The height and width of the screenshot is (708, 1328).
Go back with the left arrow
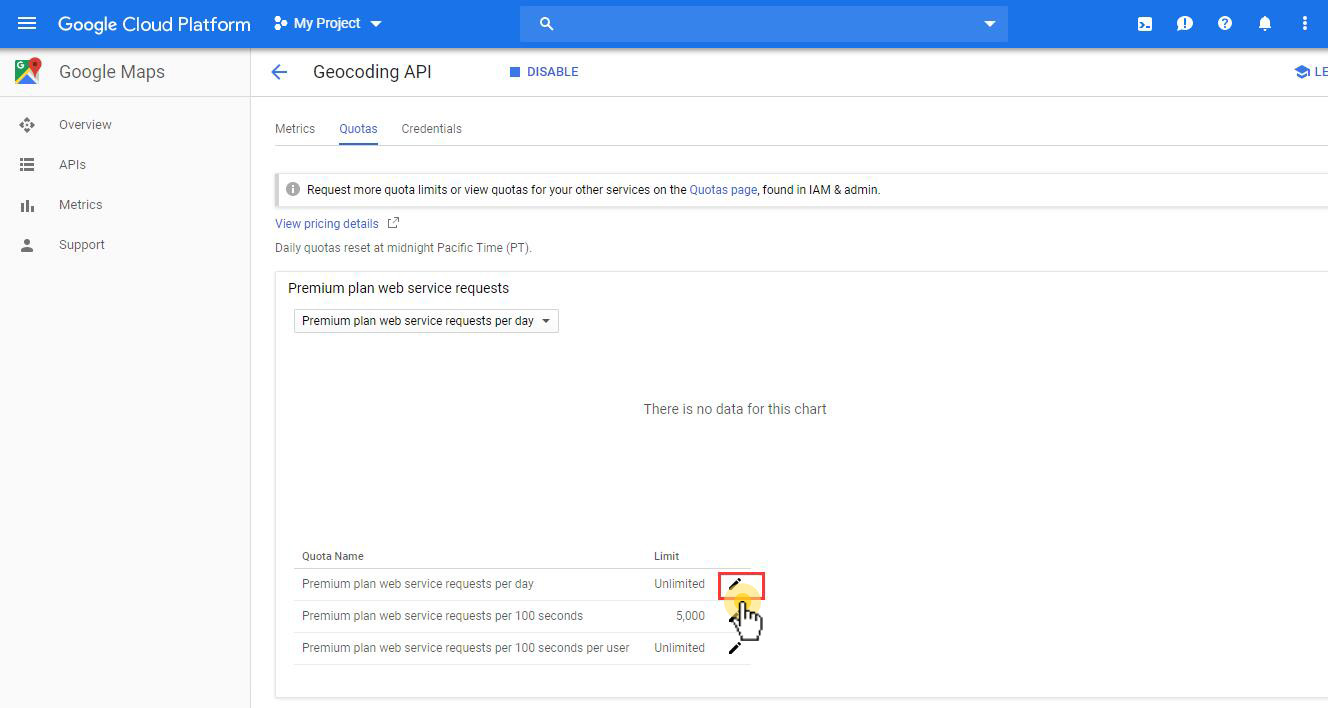(x=279, y=72)
